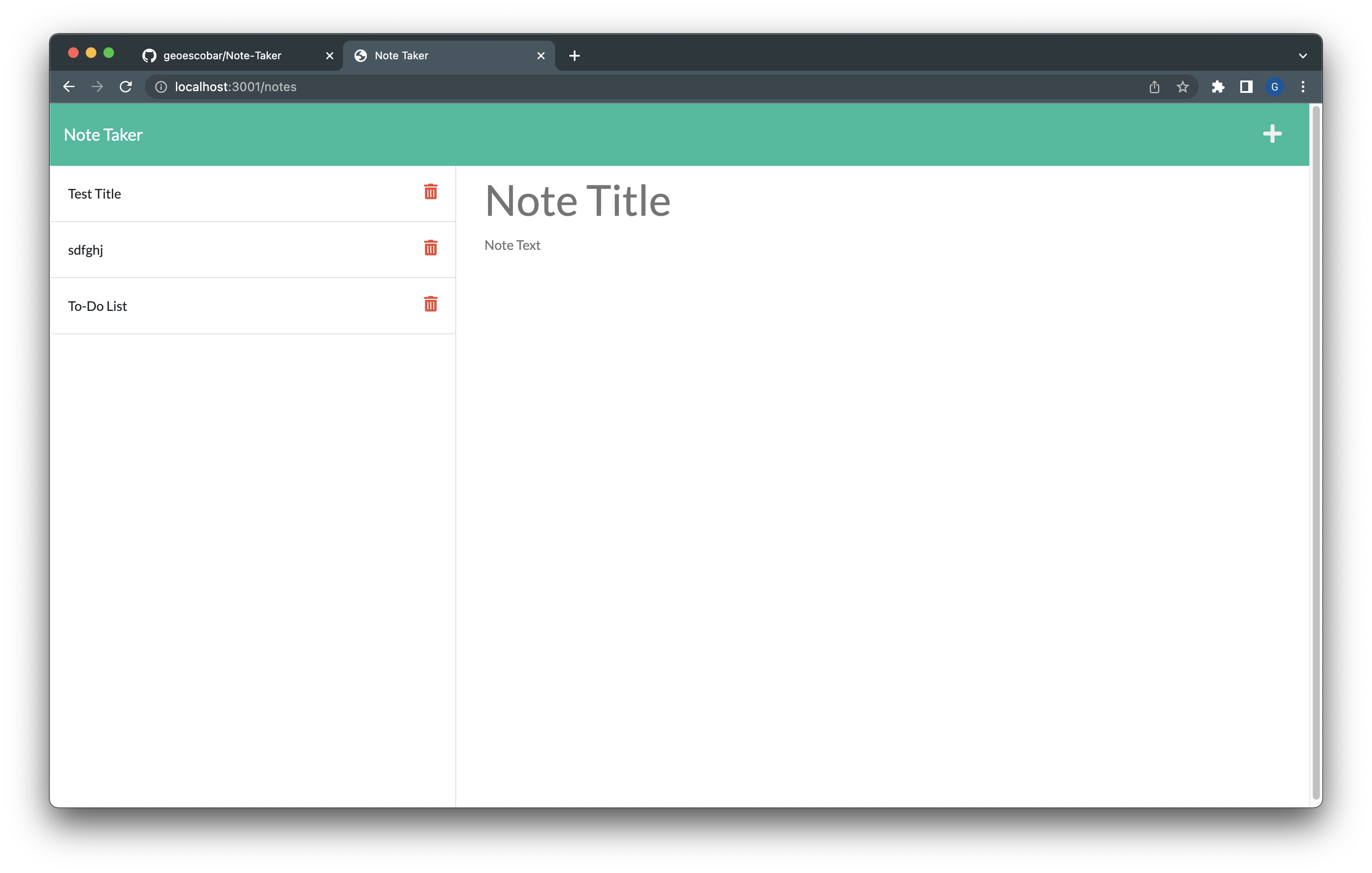This screenshot has width=1372, height=873.
Task: Delete the sdfghj note
Action: pyautogui.click(x=430, y=248)
